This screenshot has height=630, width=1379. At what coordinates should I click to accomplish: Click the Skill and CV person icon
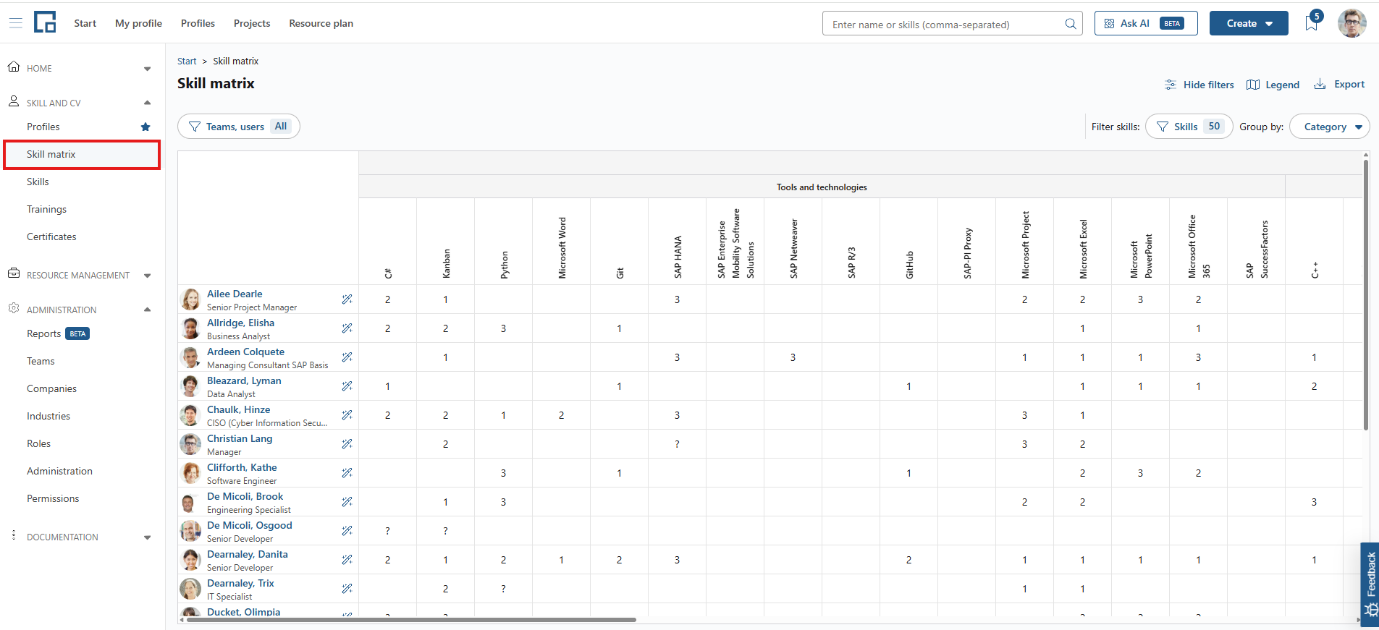tap(14, 102)
